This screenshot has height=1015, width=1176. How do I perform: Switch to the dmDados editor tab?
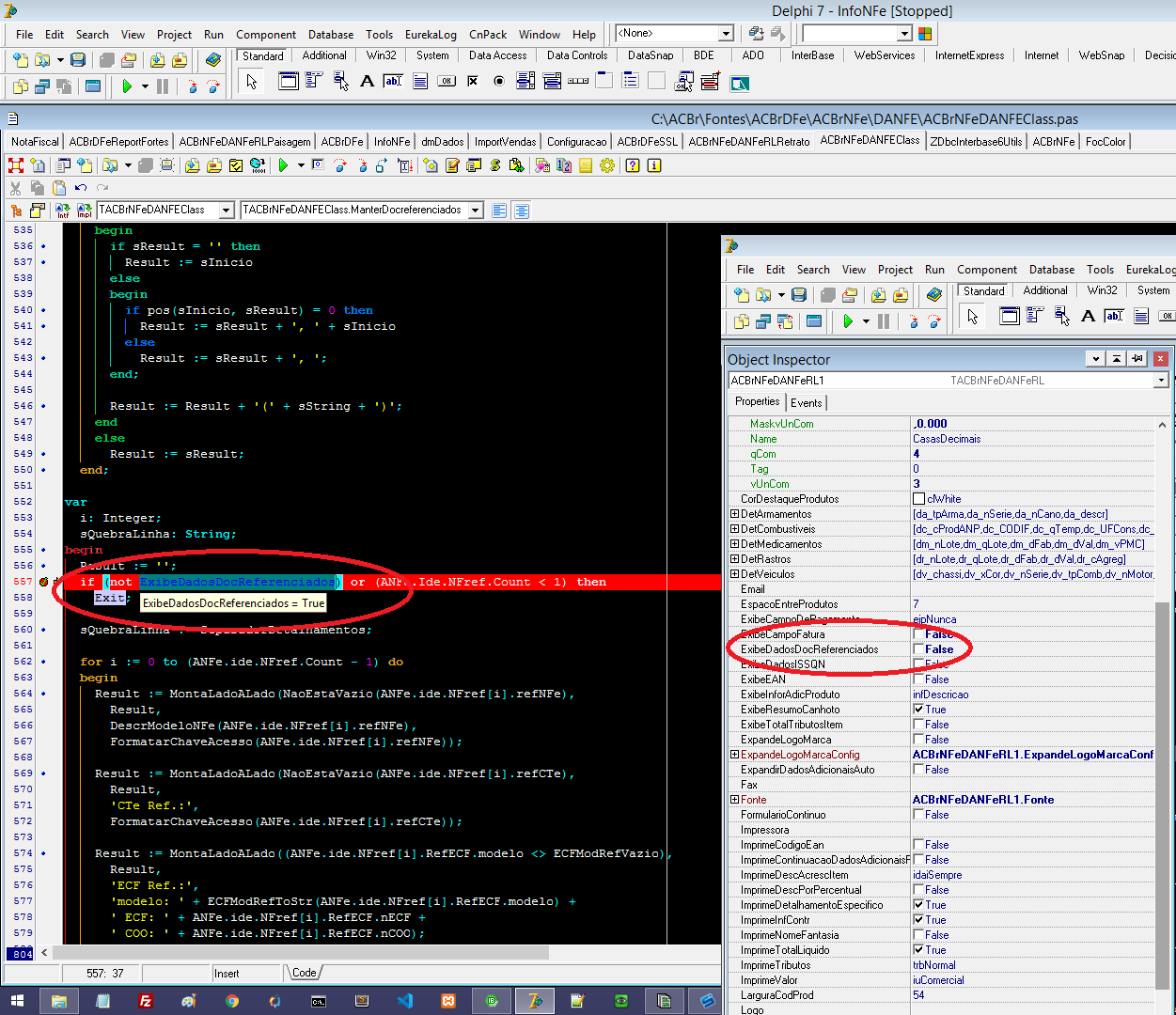point(442,142)
